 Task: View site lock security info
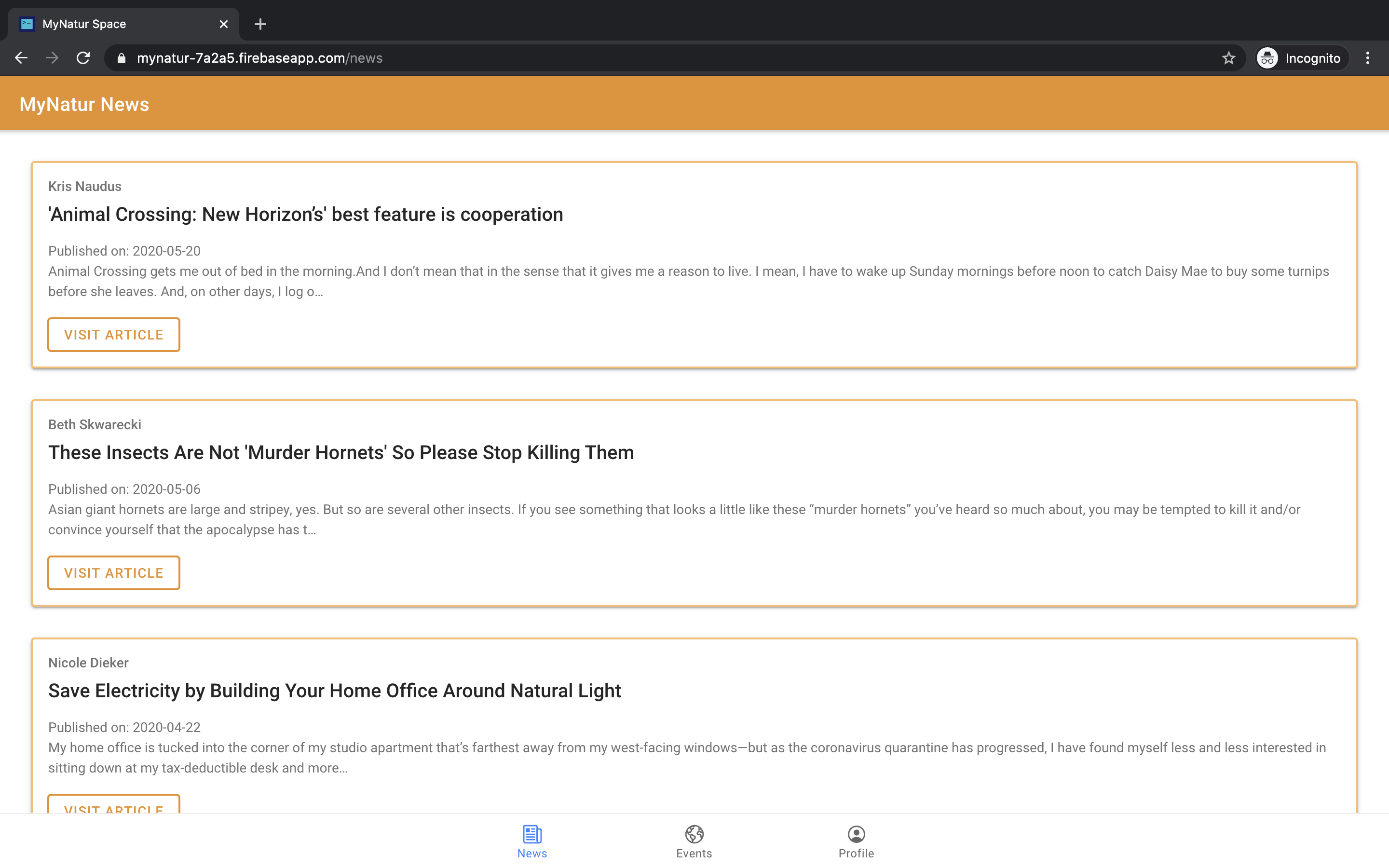coord(121,58)
